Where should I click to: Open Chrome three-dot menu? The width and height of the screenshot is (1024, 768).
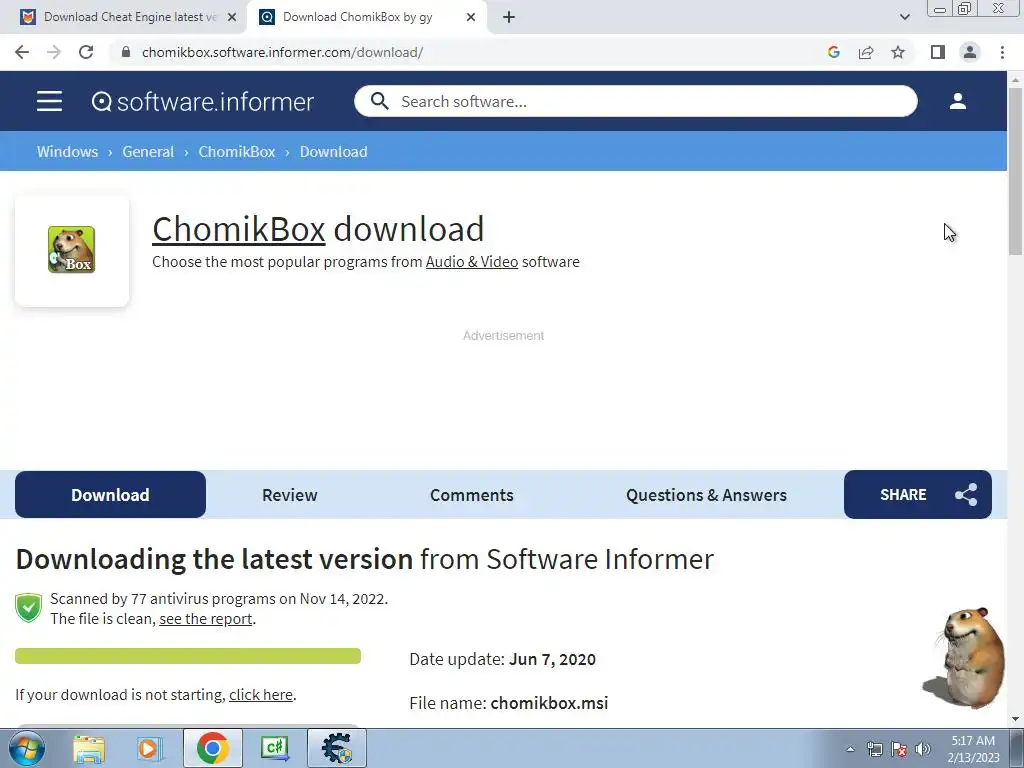(1002, 52)
